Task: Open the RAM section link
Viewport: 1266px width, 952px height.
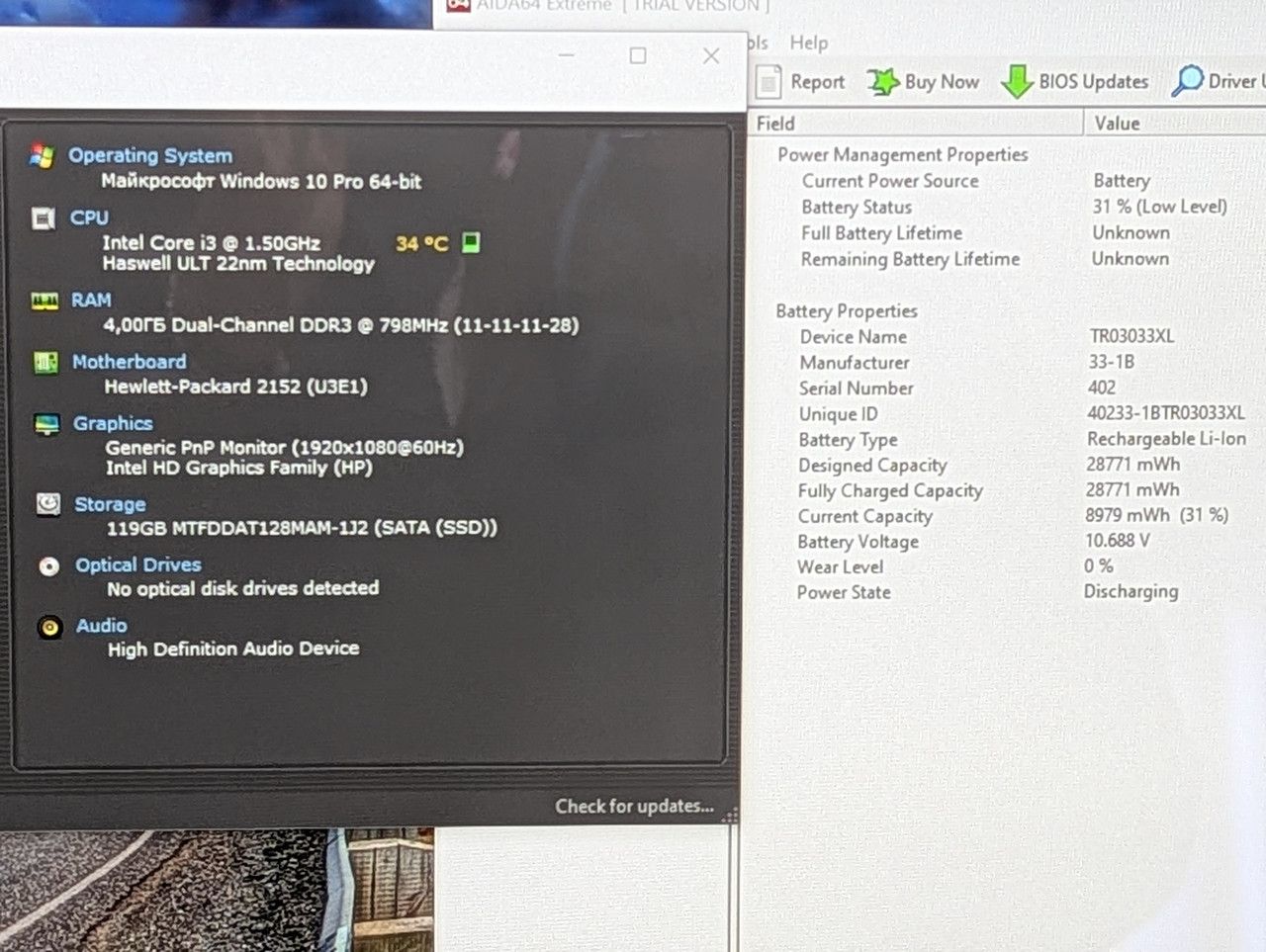Action: (91, 300)
